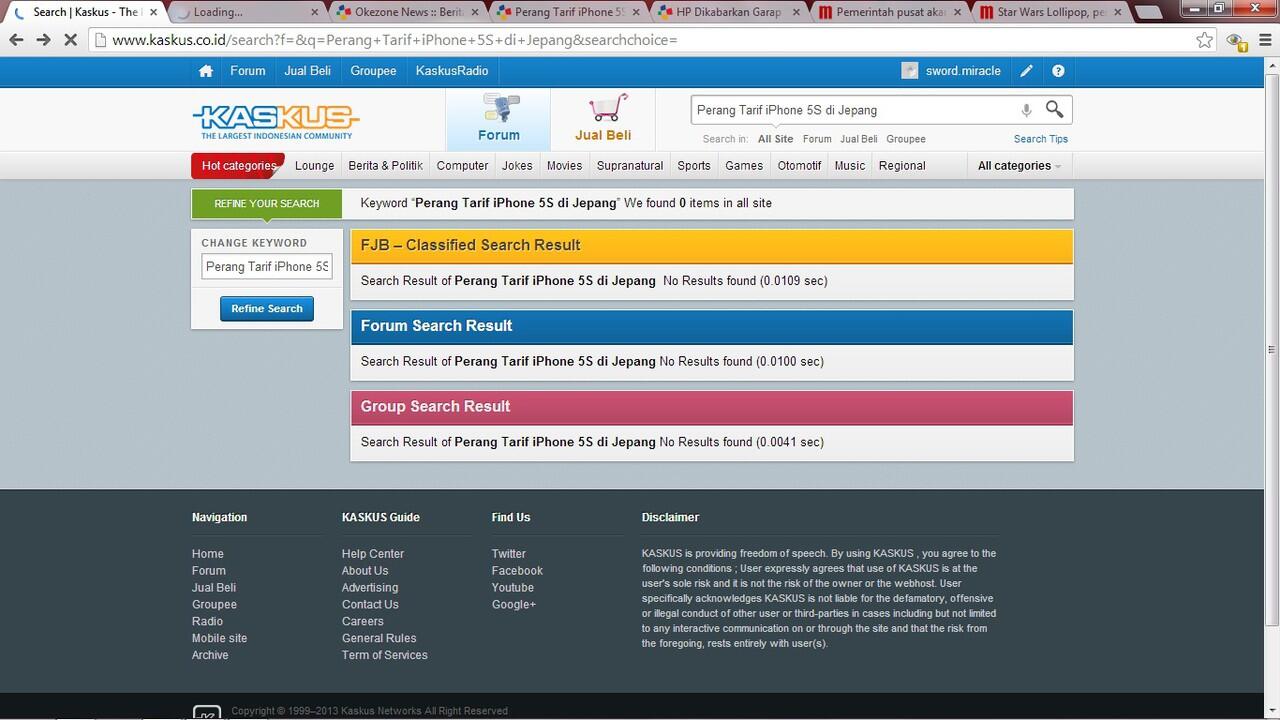
Task: Click the shield extension icon in toolbar
Action: pyautogui.click(x=1236, y=41)
